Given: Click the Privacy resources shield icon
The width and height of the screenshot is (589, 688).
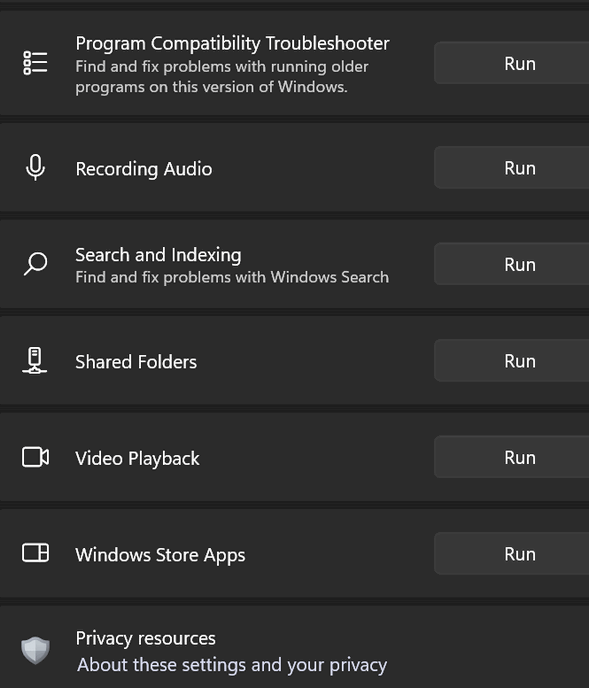Looking at the screenshot, I should [x=35, y=650].
